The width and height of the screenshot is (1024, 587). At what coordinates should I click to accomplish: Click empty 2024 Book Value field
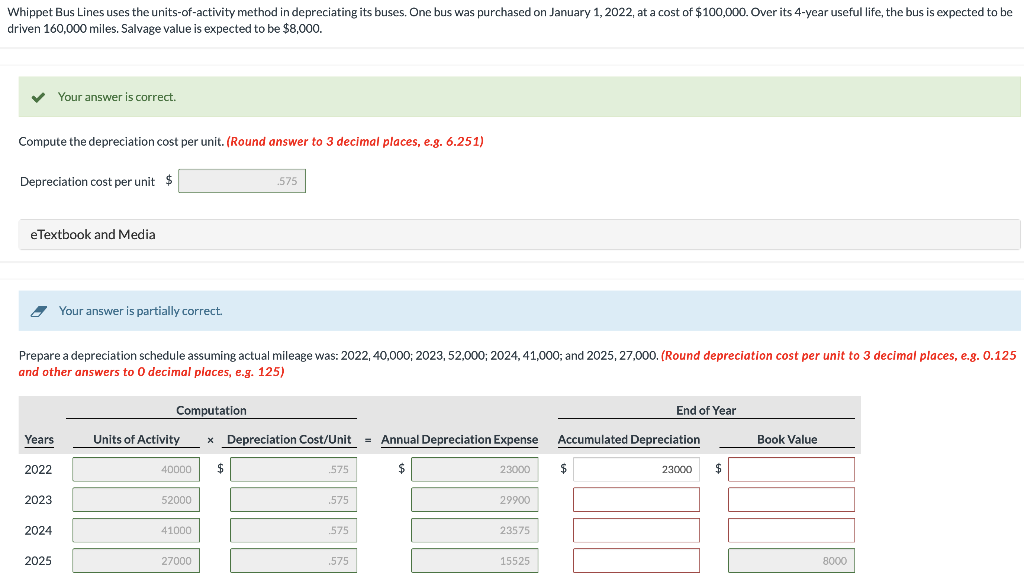(792, 530)
